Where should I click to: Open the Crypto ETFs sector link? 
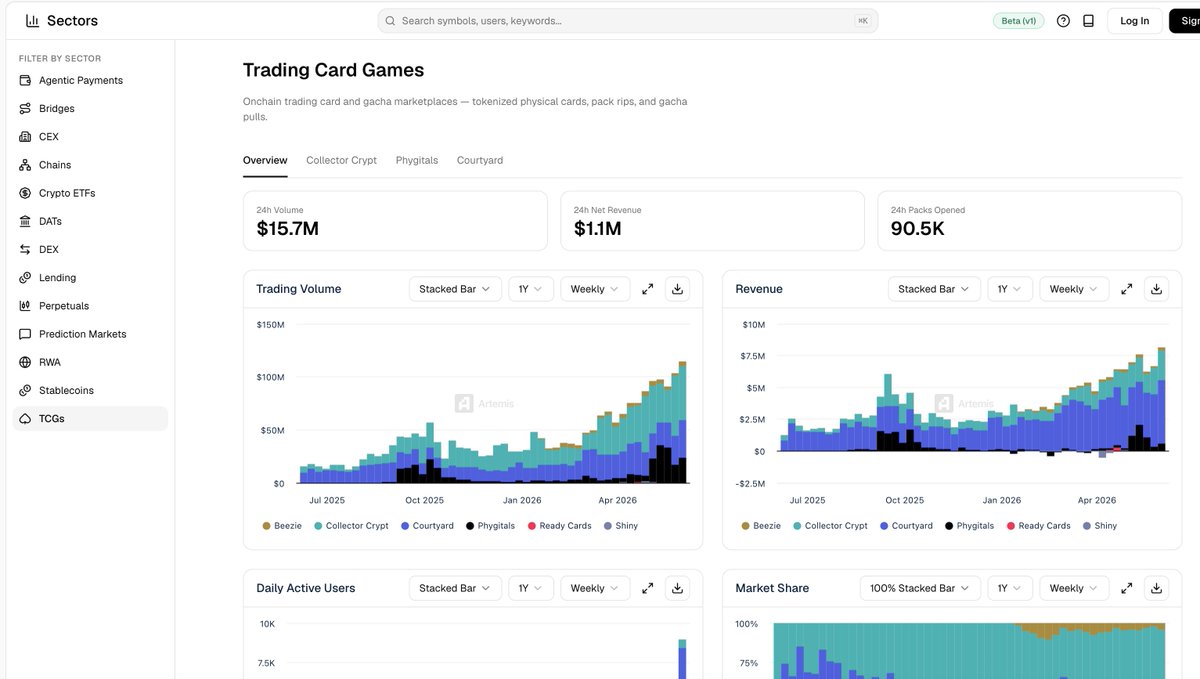[x=90, y=193]
